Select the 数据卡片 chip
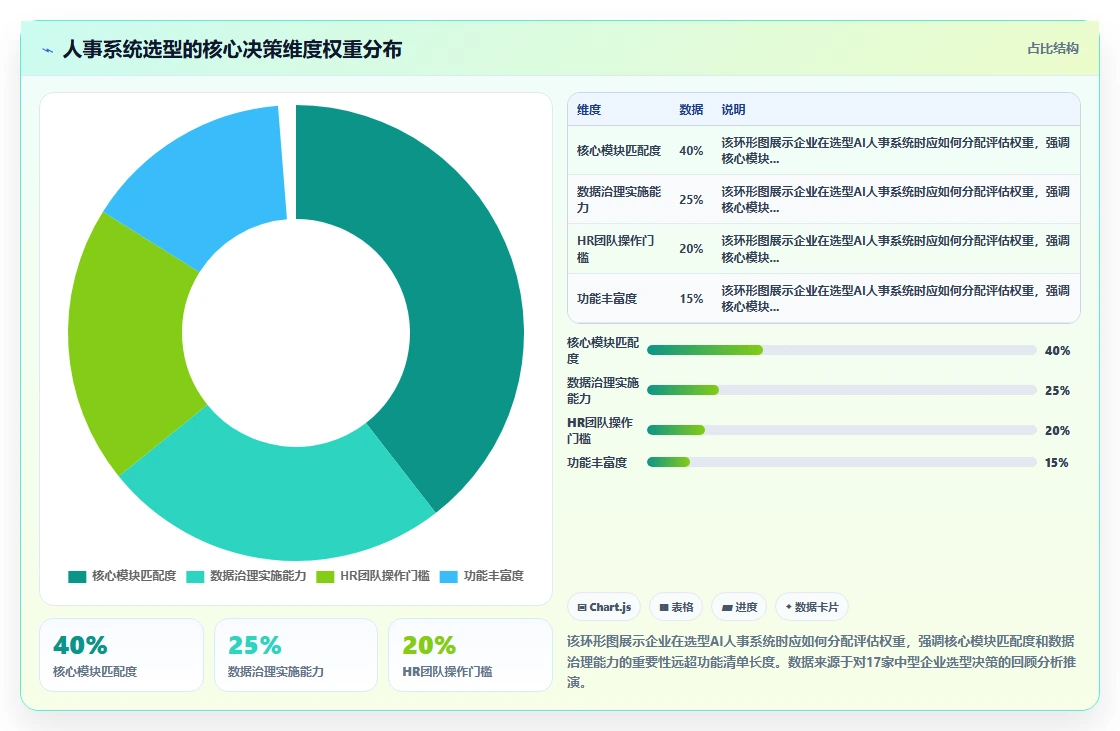 point(812,607)
